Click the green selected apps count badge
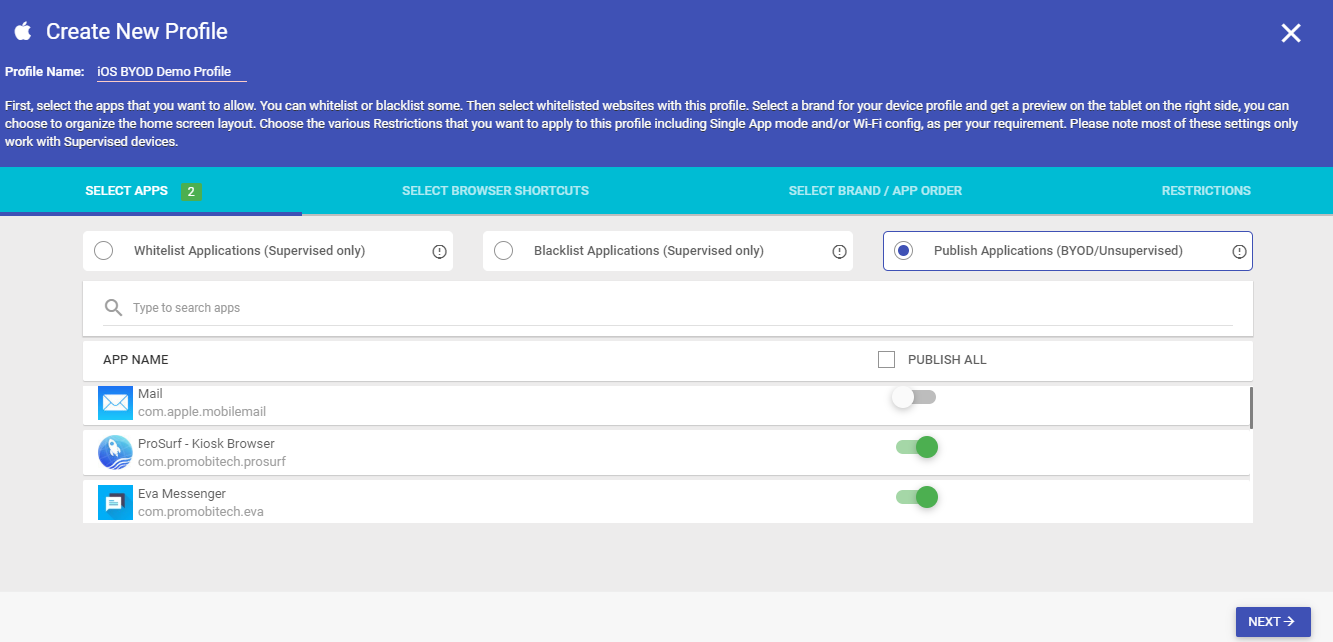This screenshot has height=642, width=1333. pos(191,192)
